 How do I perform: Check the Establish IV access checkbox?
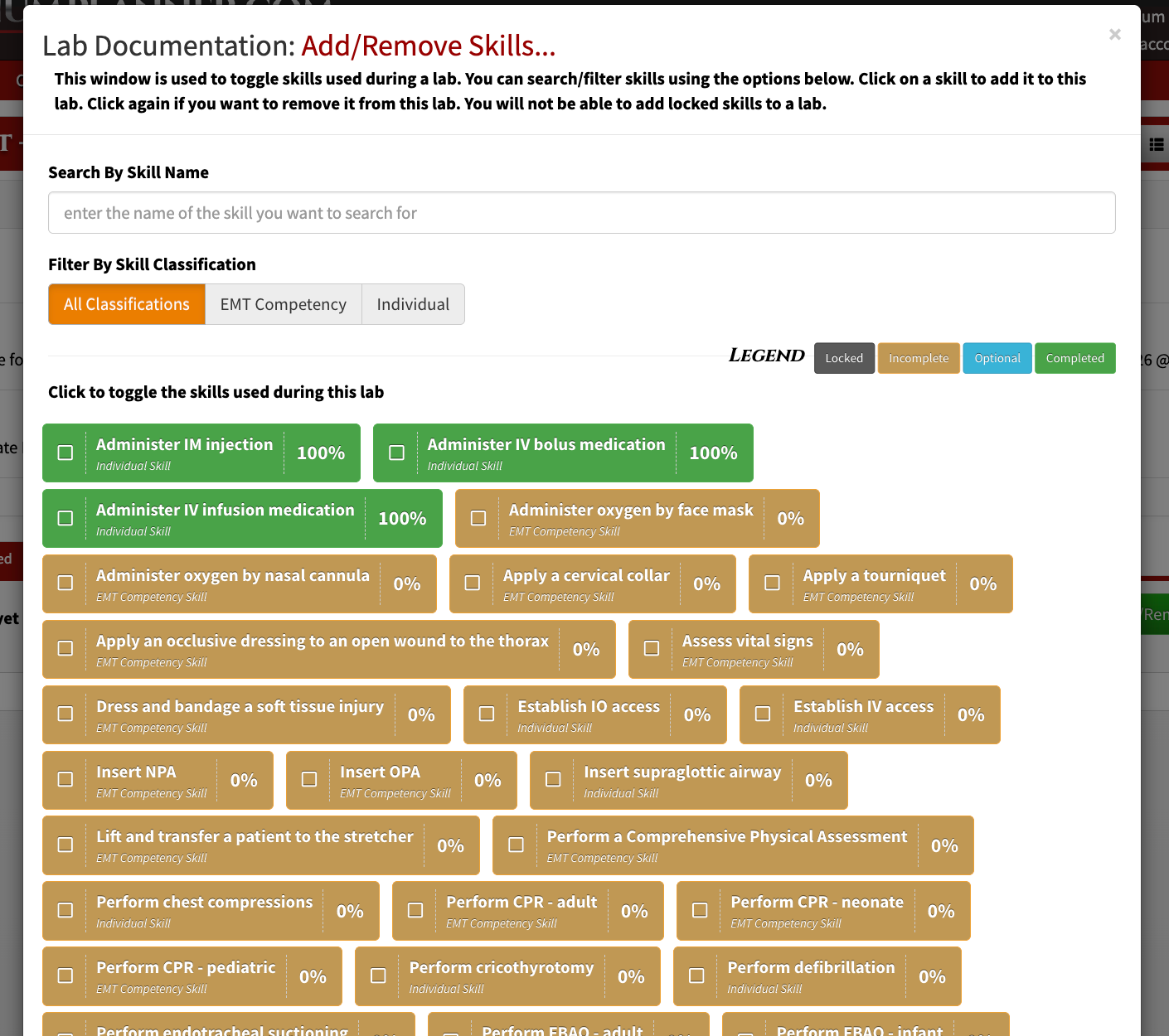[x=763, y=714]
